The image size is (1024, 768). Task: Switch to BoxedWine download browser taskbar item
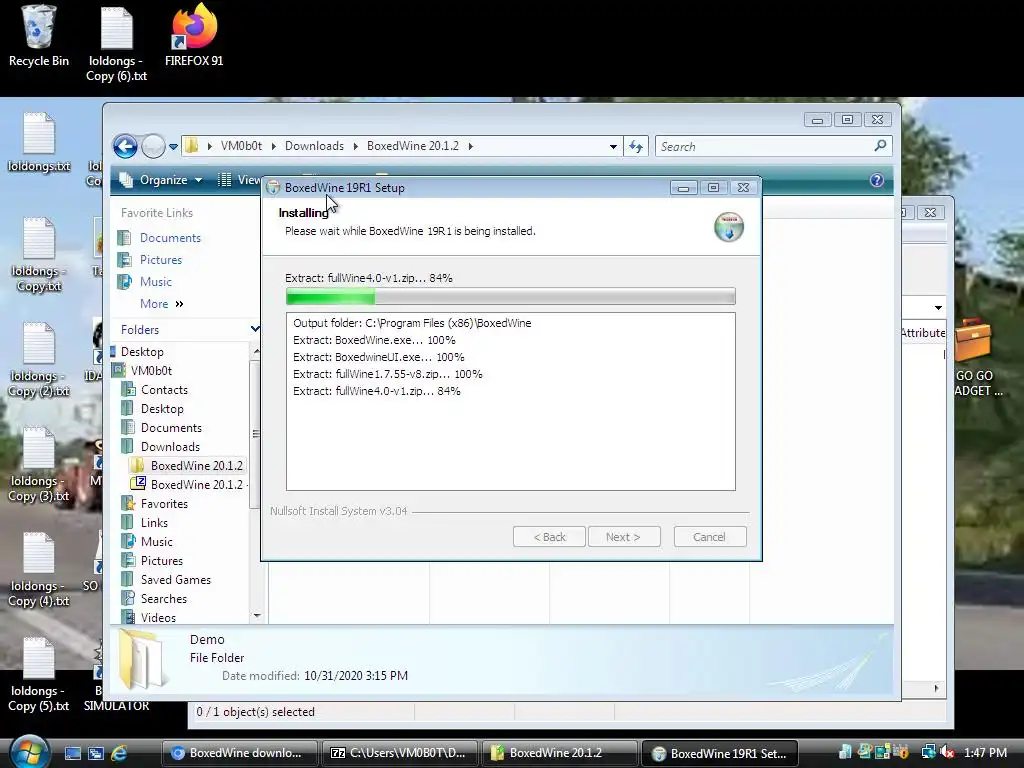click(238, 753)
